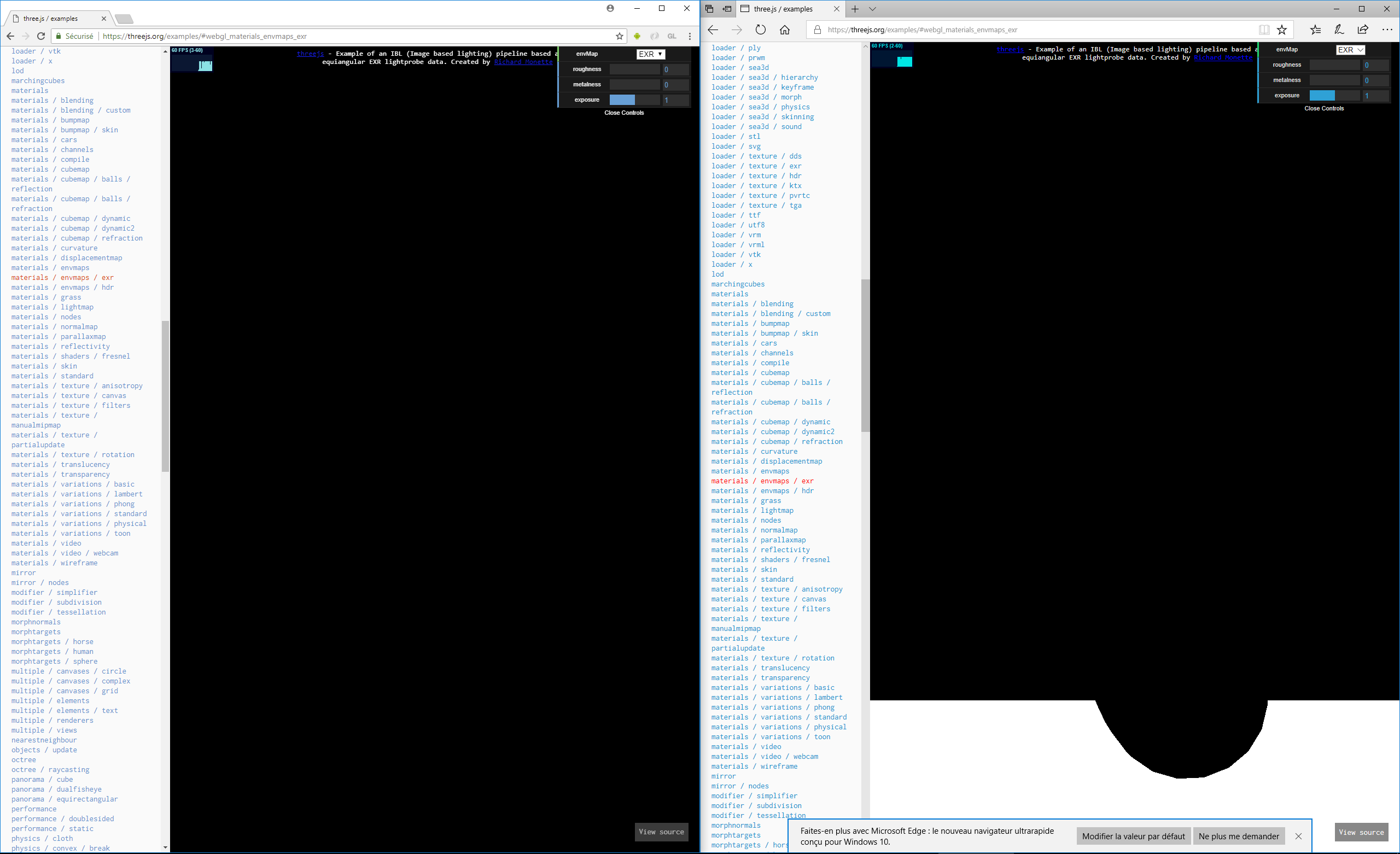This screenshot has height=854, width=1400.
Task: Toggle the bookmark star in Chrome
Action: (619, 36)
